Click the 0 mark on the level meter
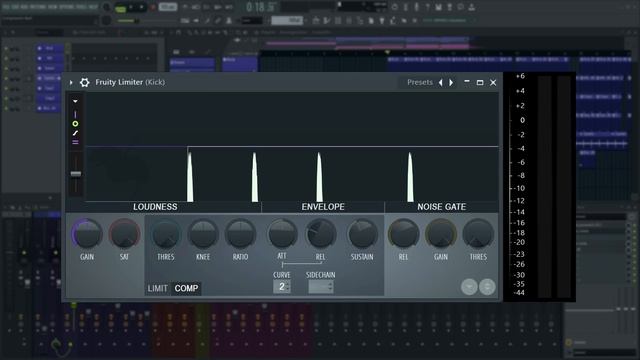 [522, 120]
